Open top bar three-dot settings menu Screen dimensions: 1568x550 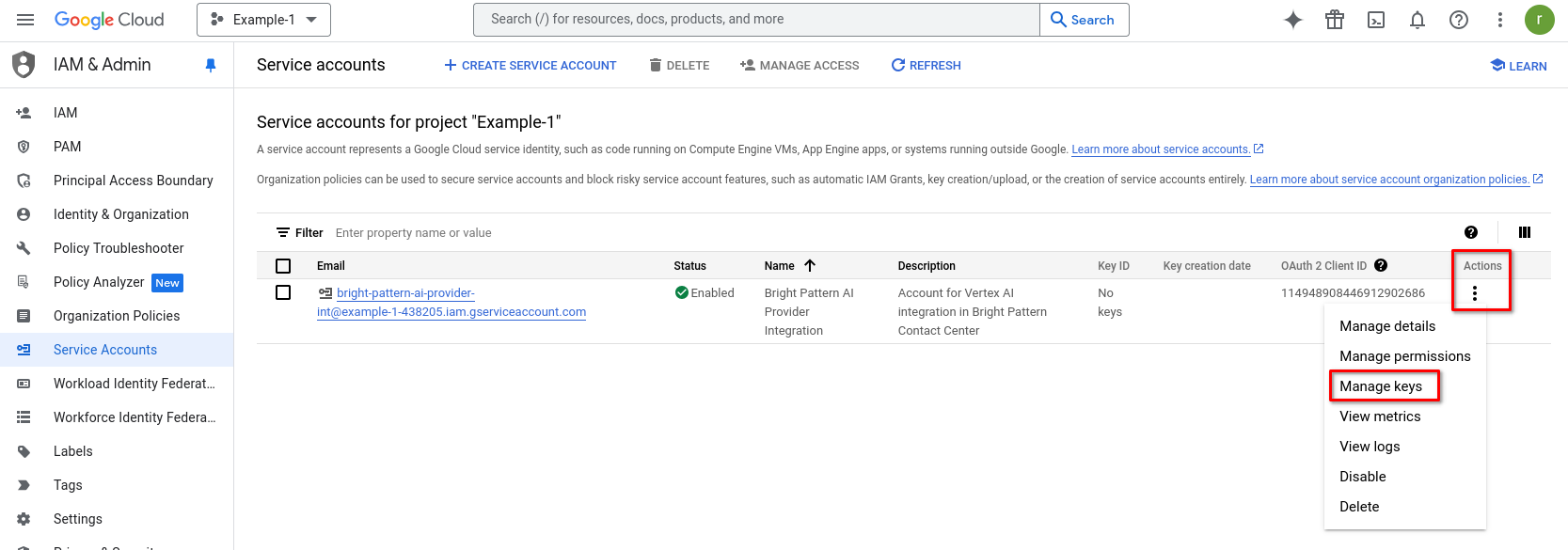(1500, 20)
